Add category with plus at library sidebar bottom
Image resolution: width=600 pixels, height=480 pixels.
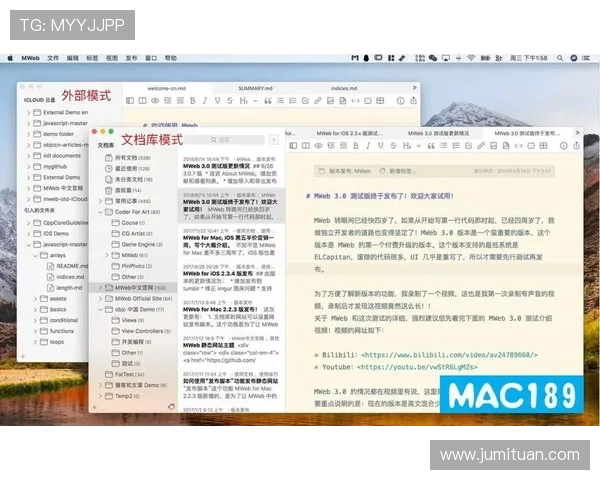(x=95, y=407)
